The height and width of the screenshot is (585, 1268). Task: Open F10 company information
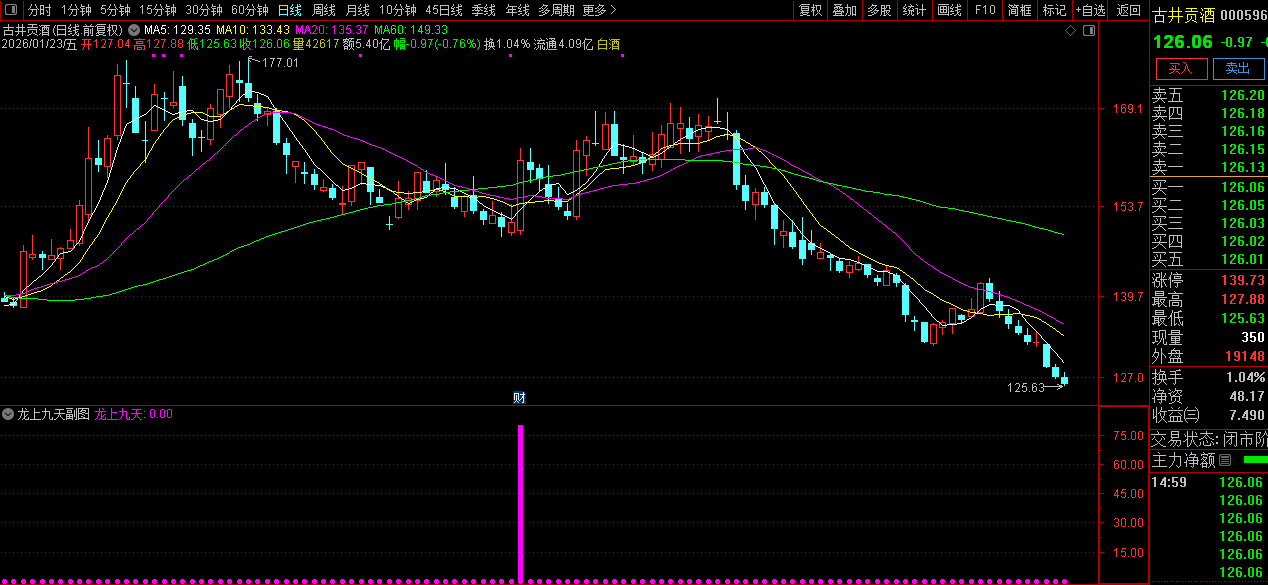[985, 10]
